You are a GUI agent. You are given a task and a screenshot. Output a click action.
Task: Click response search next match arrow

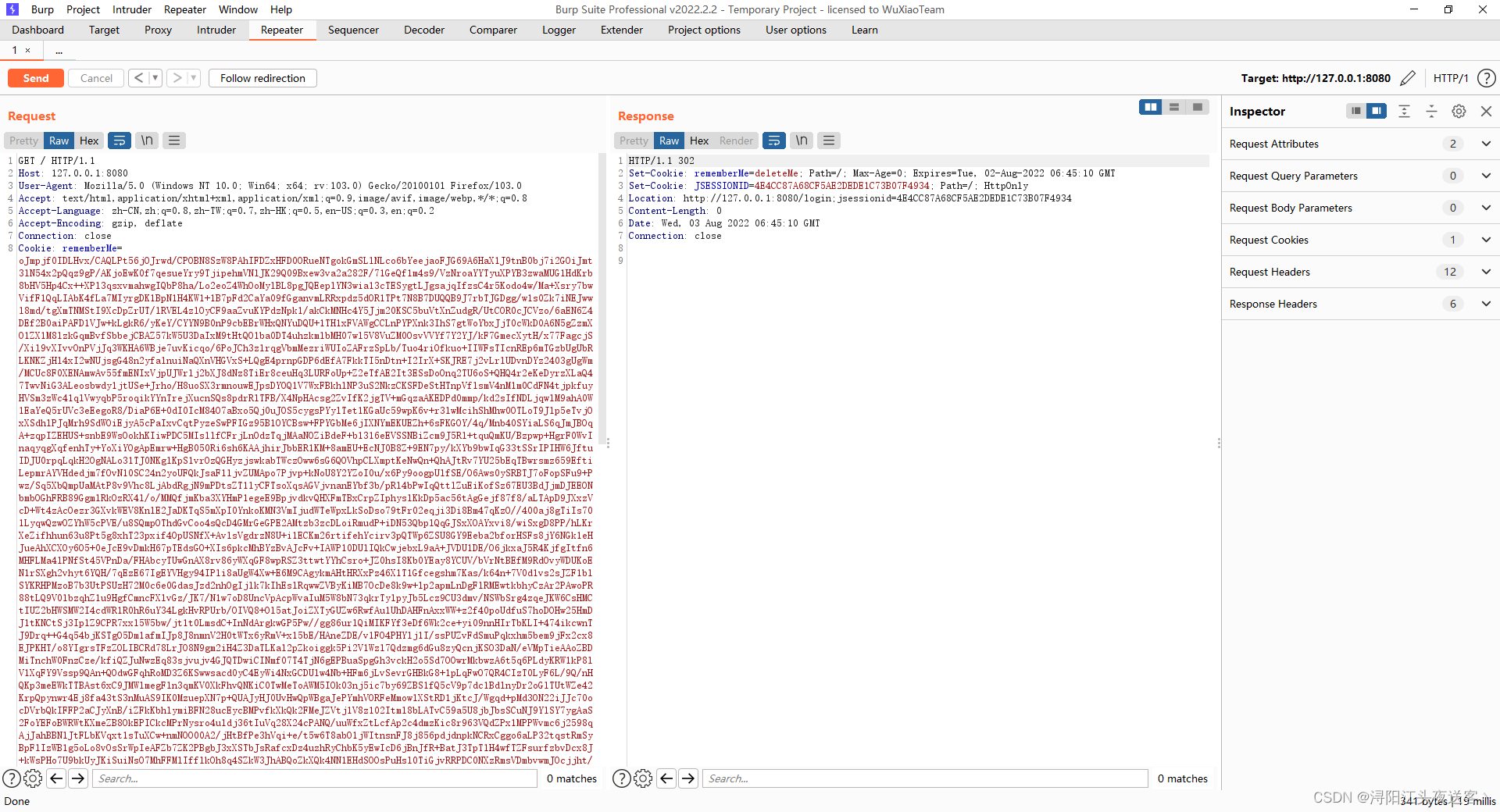[x=688, y=778]
